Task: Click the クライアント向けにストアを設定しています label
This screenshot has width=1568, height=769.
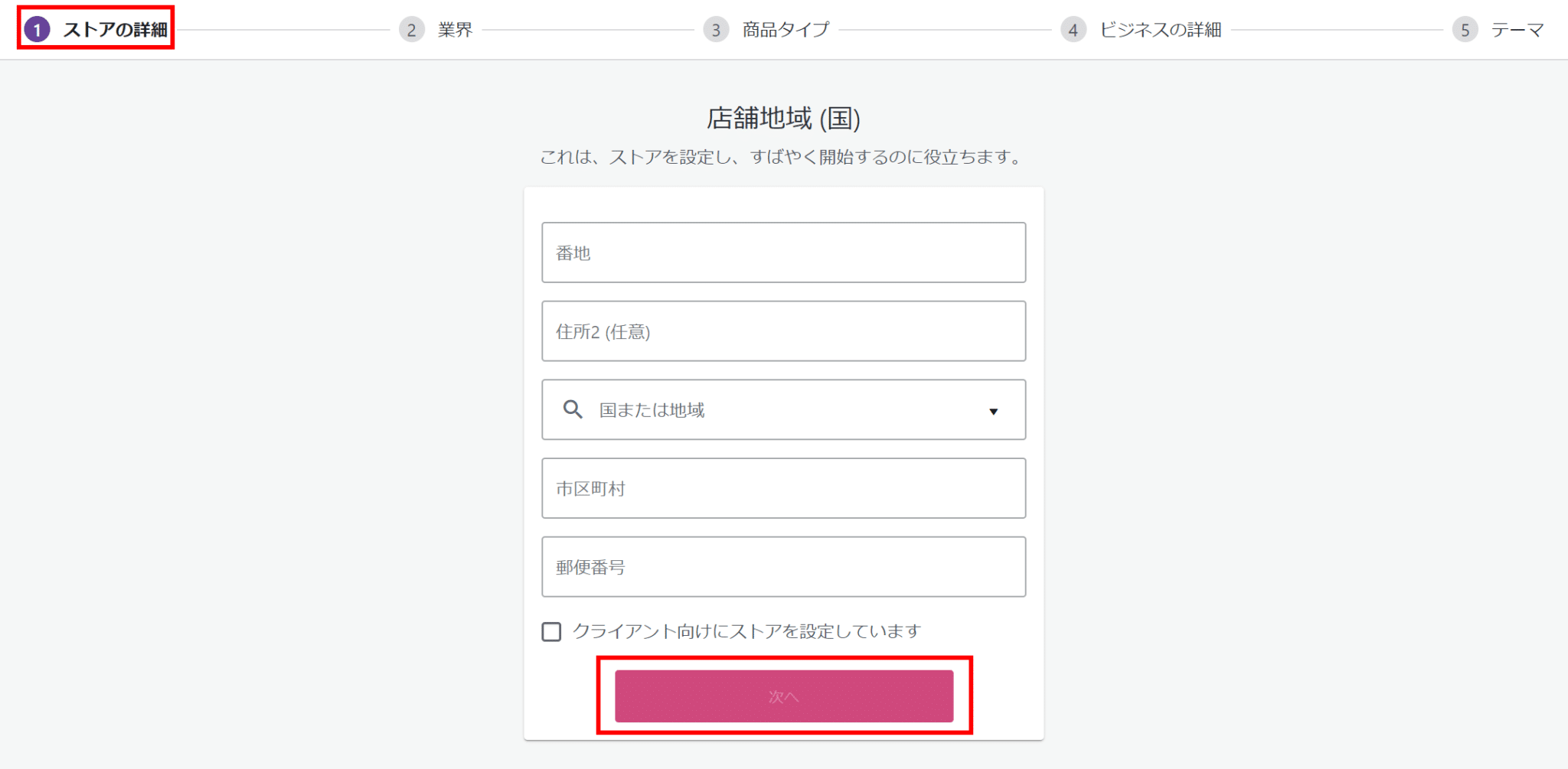Action: [746, 631]
